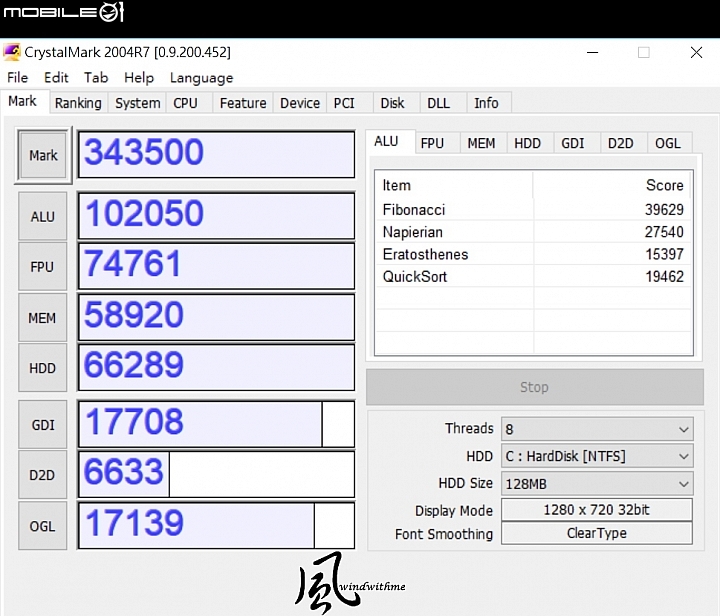Open the Edit menu
This screenshot has width=720, height=616.
56,78
